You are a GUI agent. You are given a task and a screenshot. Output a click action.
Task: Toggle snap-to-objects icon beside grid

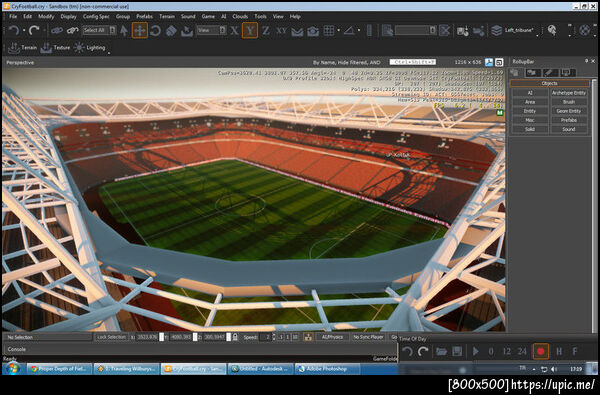click(313, 31)
